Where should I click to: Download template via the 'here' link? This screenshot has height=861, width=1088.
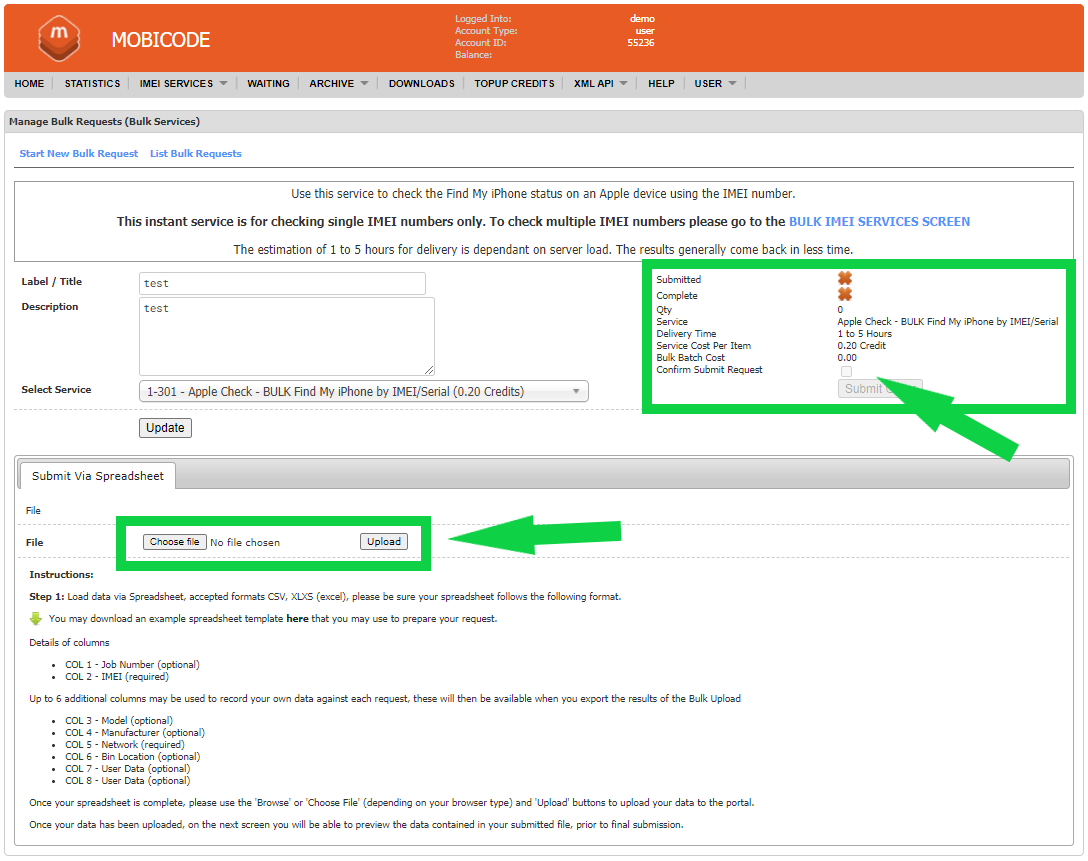point(297,618)
